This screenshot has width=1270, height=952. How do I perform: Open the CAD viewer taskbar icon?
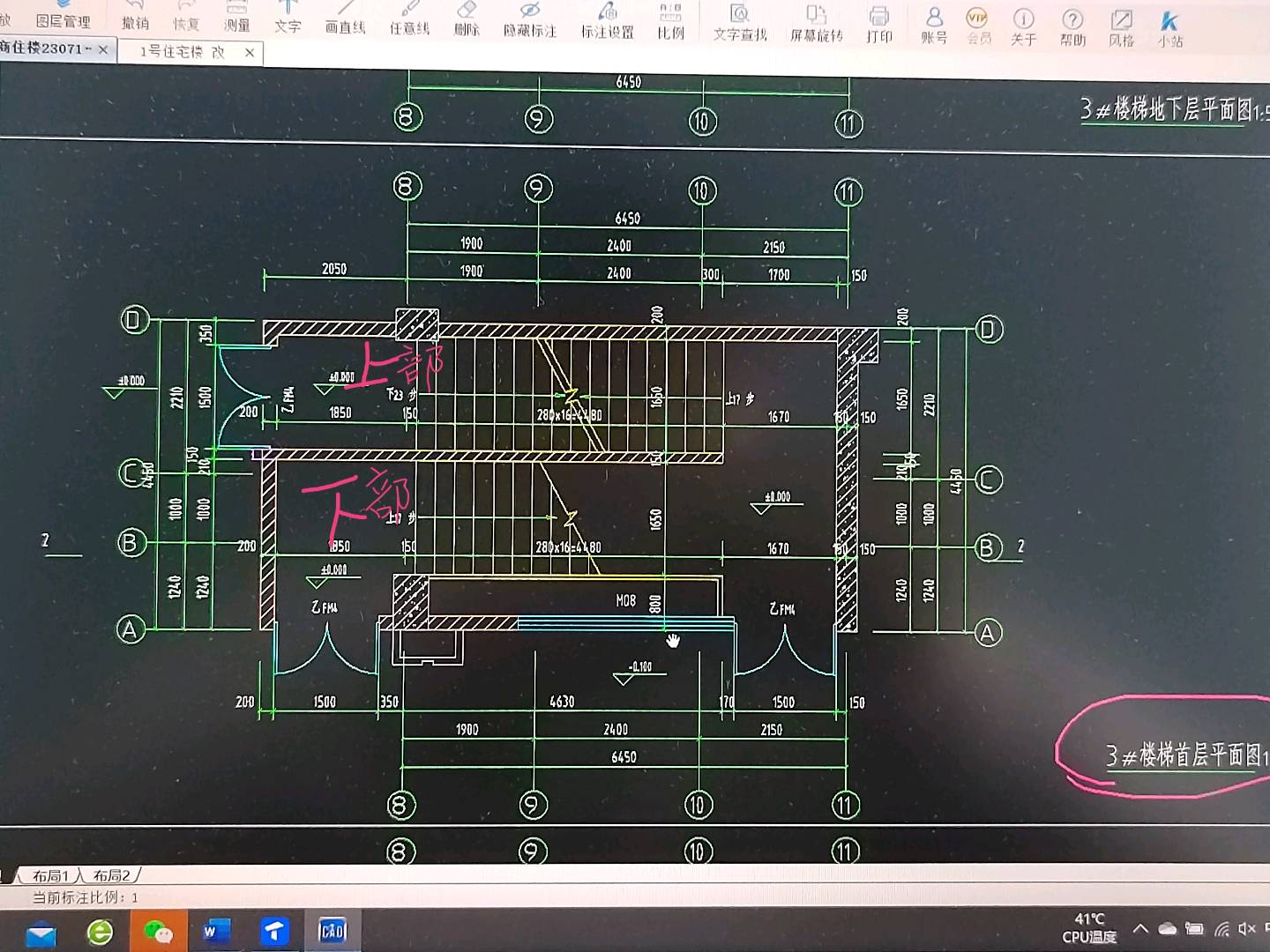coord(332,931)
